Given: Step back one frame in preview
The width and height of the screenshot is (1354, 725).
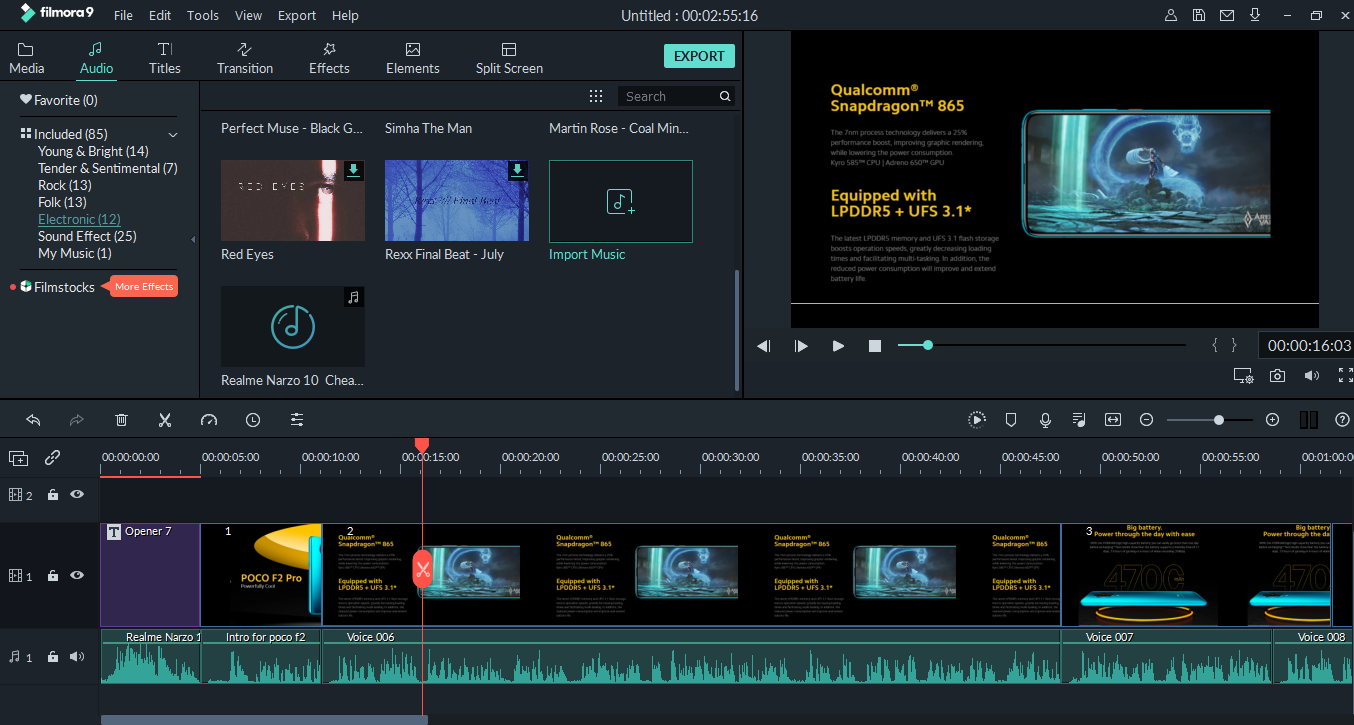Looking at the screenshot, I should tap(764, 345).
